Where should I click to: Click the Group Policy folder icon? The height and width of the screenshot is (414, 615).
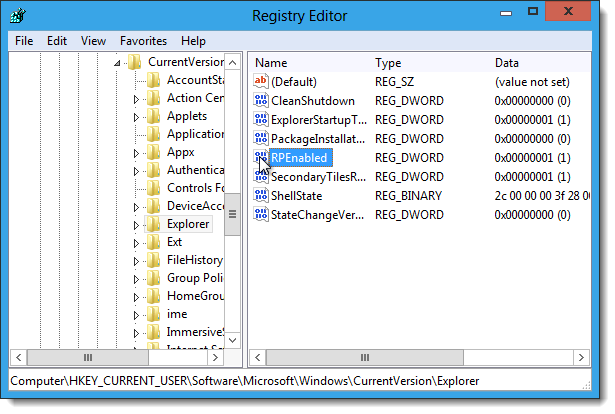pyautogui.click(x=153, y=278)
